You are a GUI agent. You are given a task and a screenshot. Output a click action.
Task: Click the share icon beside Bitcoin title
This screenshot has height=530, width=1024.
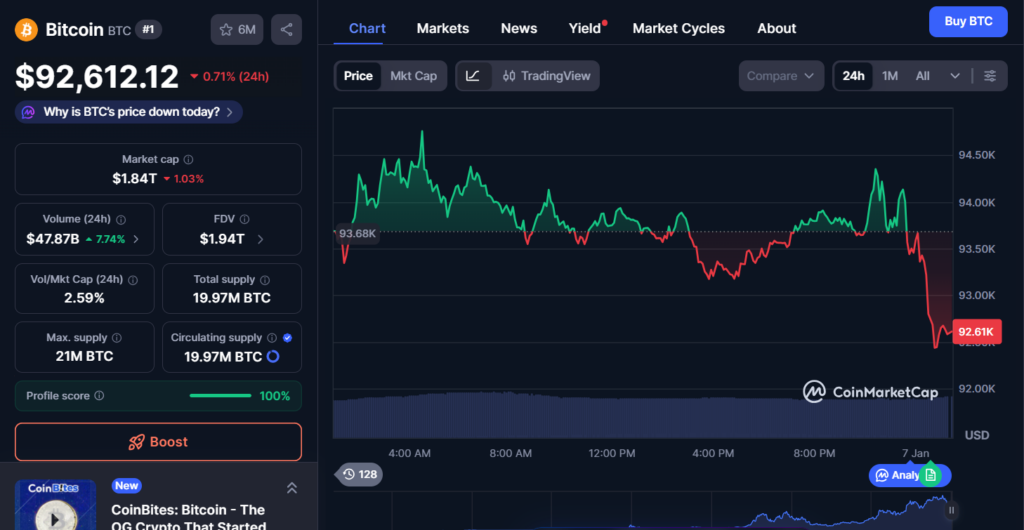287,30
